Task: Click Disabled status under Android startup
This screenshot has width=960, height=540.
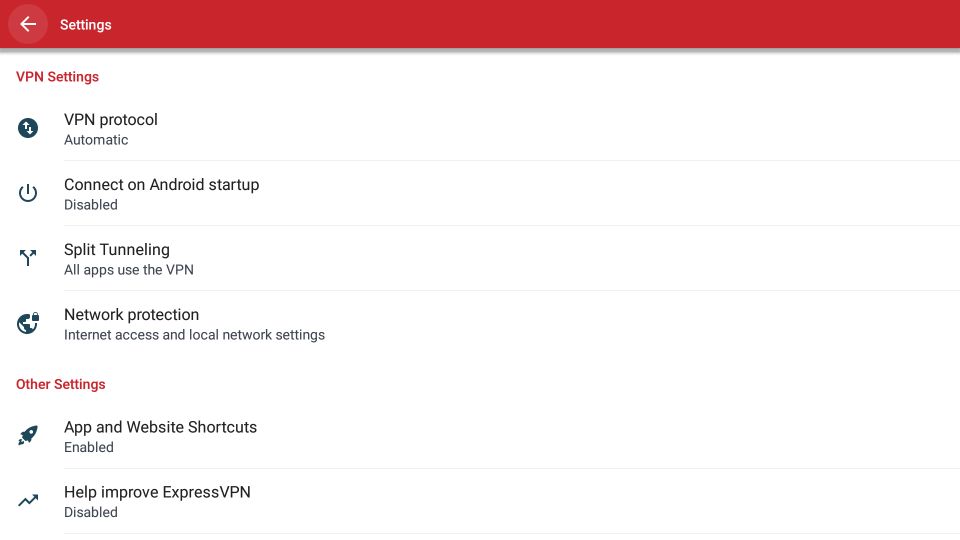Action: point(91,205)
